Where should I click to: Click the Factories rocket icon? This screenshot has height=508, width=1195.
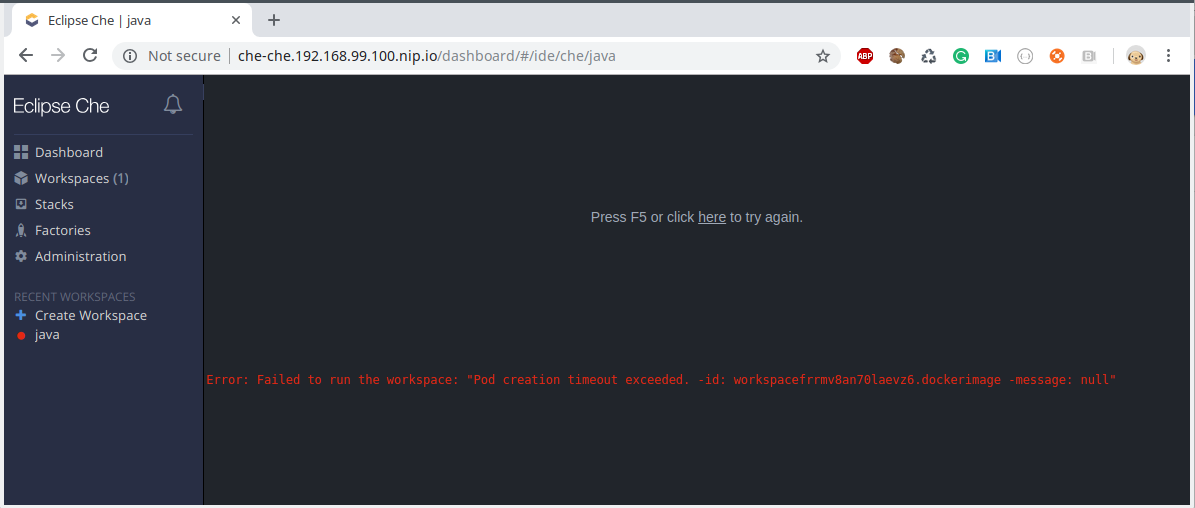pos(21,230)
